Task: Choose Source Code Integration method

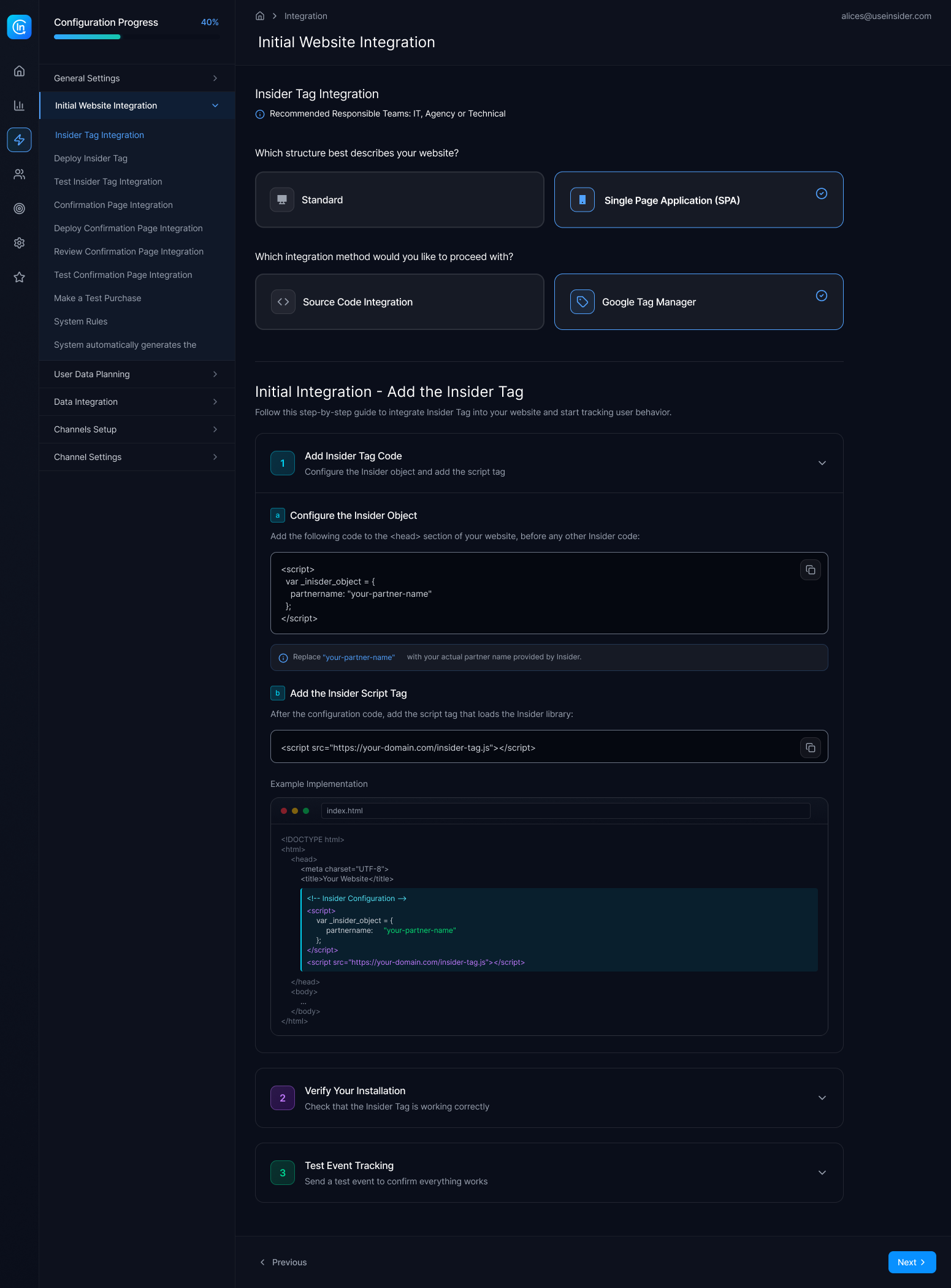Action: pos(400,302)
